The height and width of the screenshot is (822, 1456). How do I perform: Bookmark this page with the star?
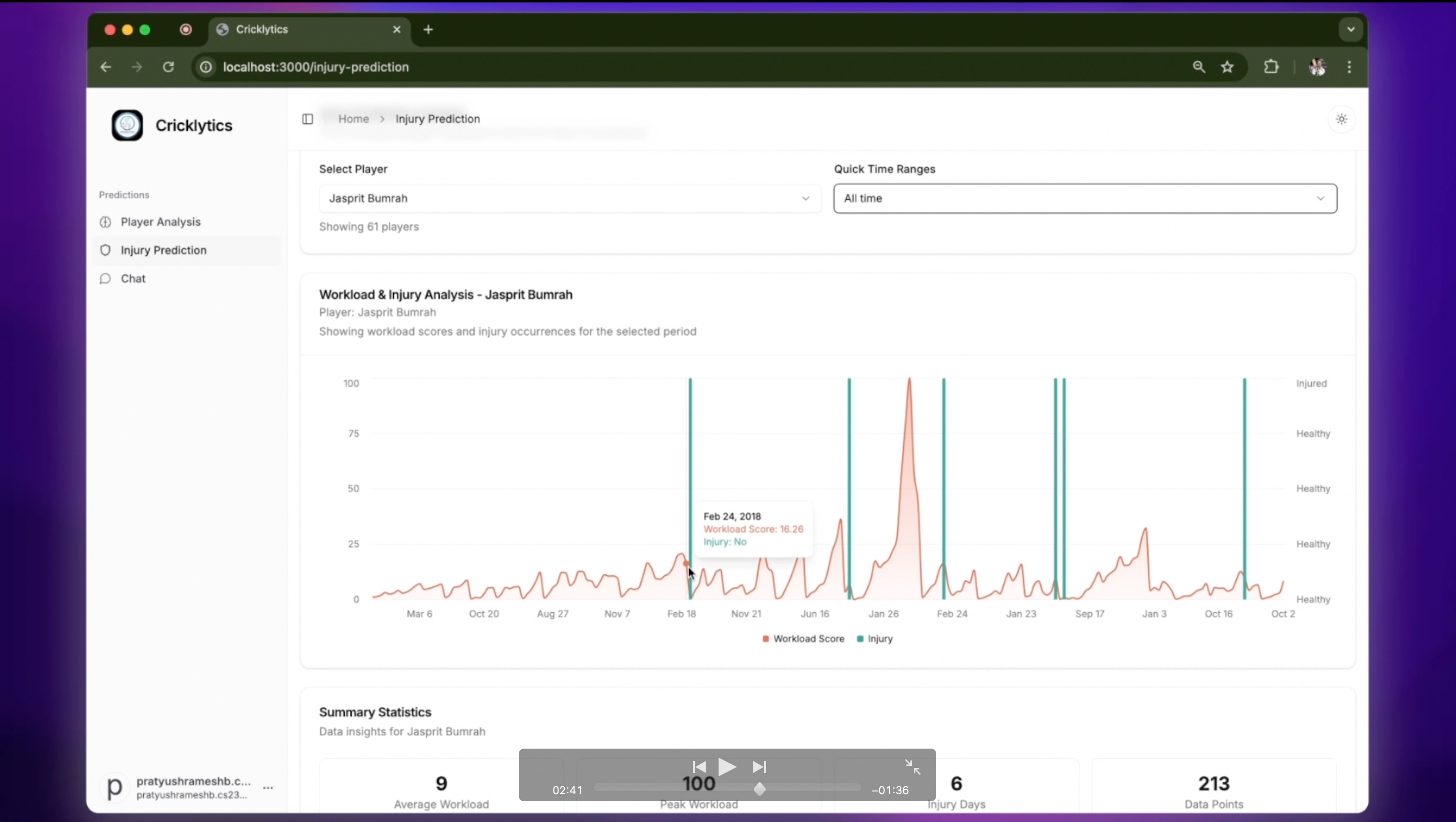coord(1227,67)
